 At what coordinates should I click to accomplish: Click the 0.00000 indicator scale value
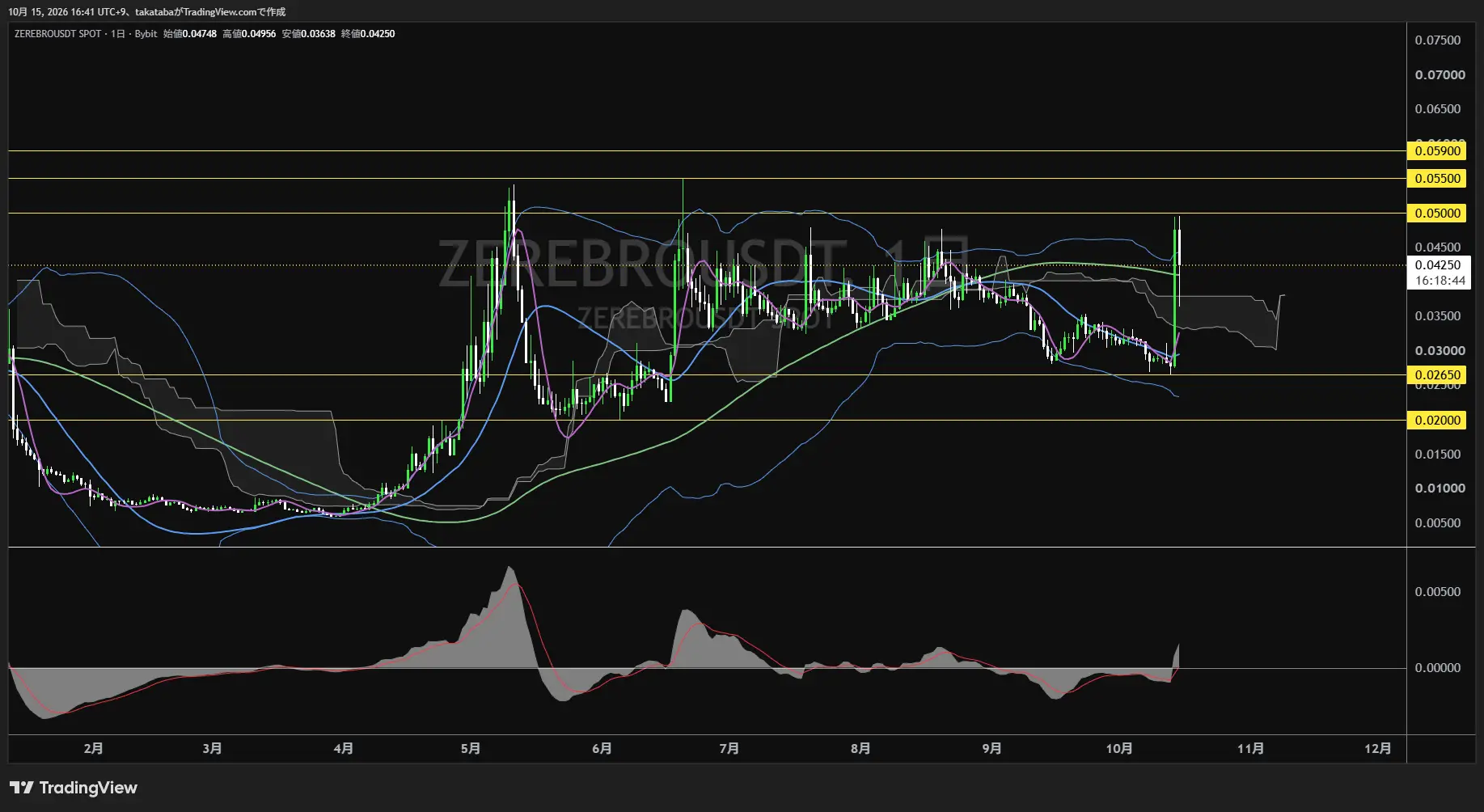pyautogui.click(x=1438, y=668)
